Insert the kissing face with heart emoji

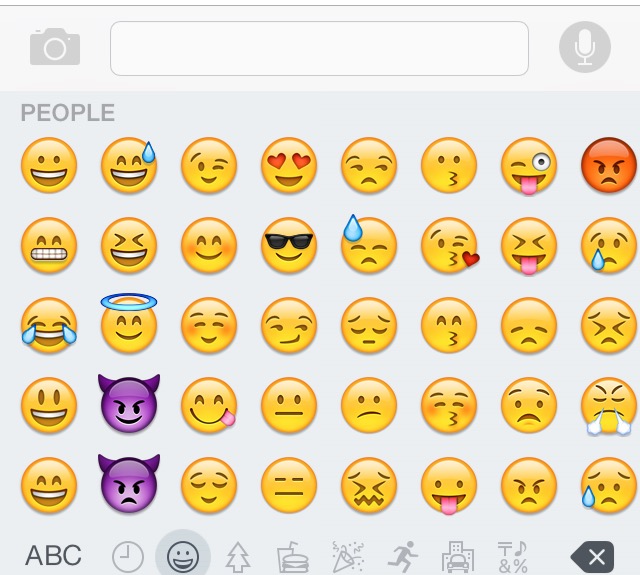tap(450, 245)
